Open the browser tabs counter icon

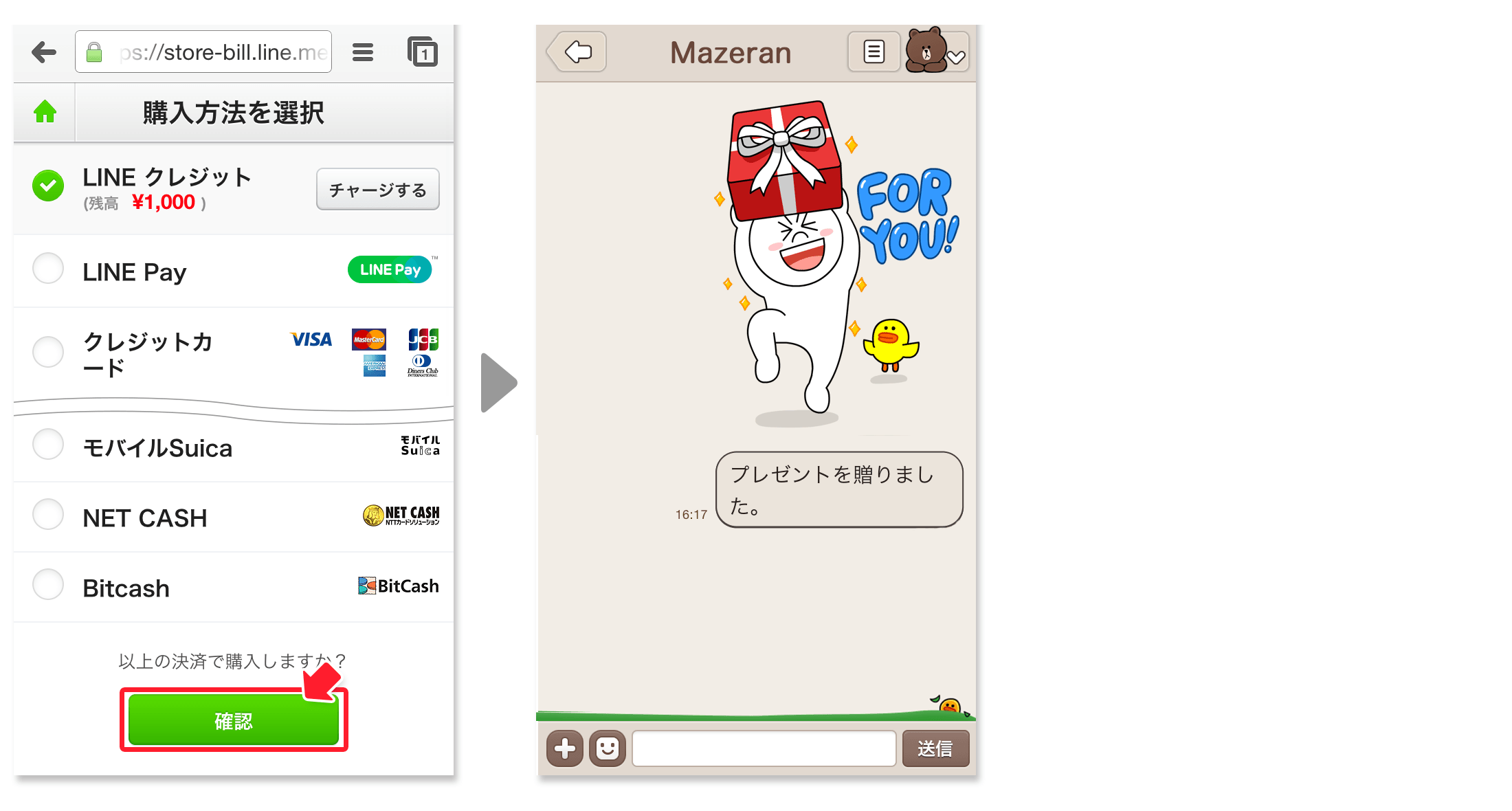pyautogui.click(x=423, y=52)
